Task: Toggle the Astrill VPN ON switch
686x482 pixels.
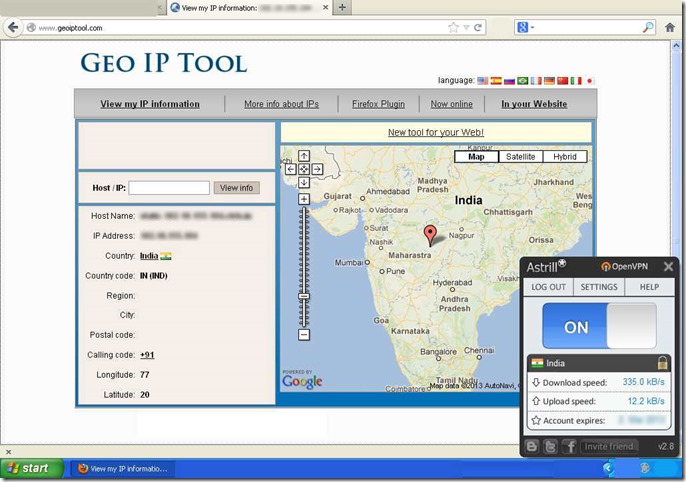Action: (599, 326)
